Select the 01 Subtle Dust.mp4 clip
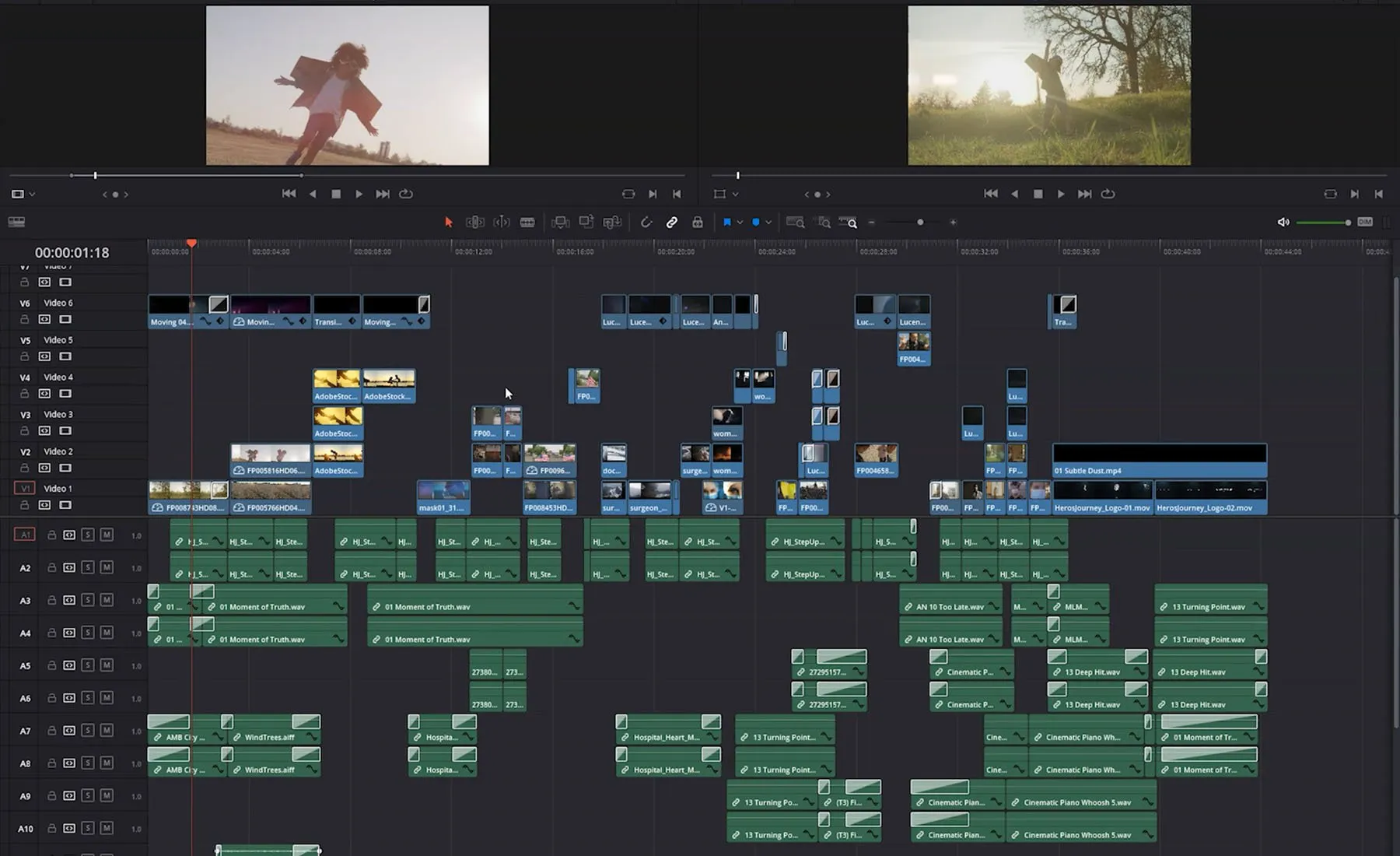1400x856 pixels. (x=1159, y=461)
